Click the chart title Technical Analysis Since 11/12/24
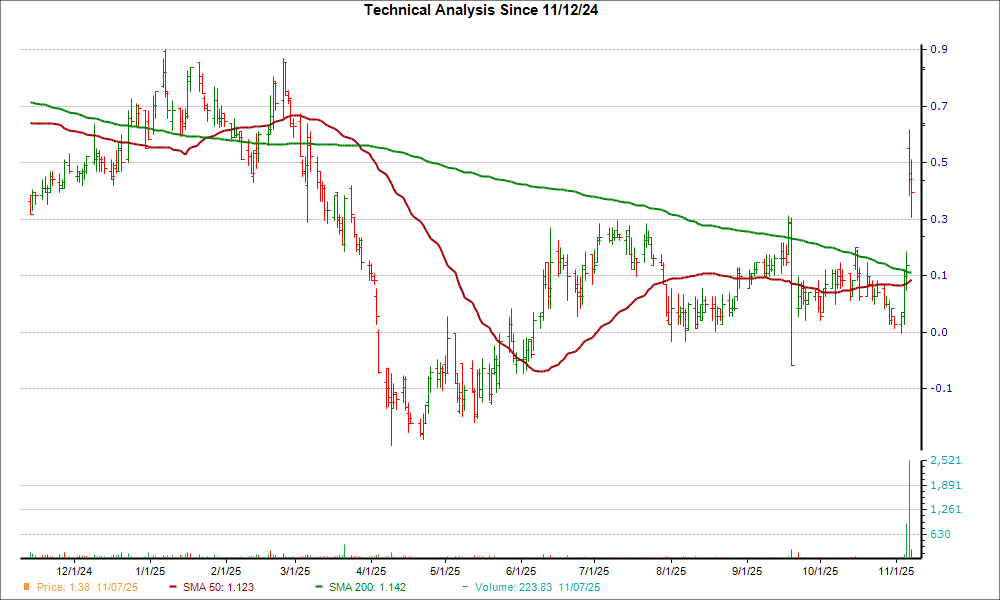1000x600 pixels. 482,11
